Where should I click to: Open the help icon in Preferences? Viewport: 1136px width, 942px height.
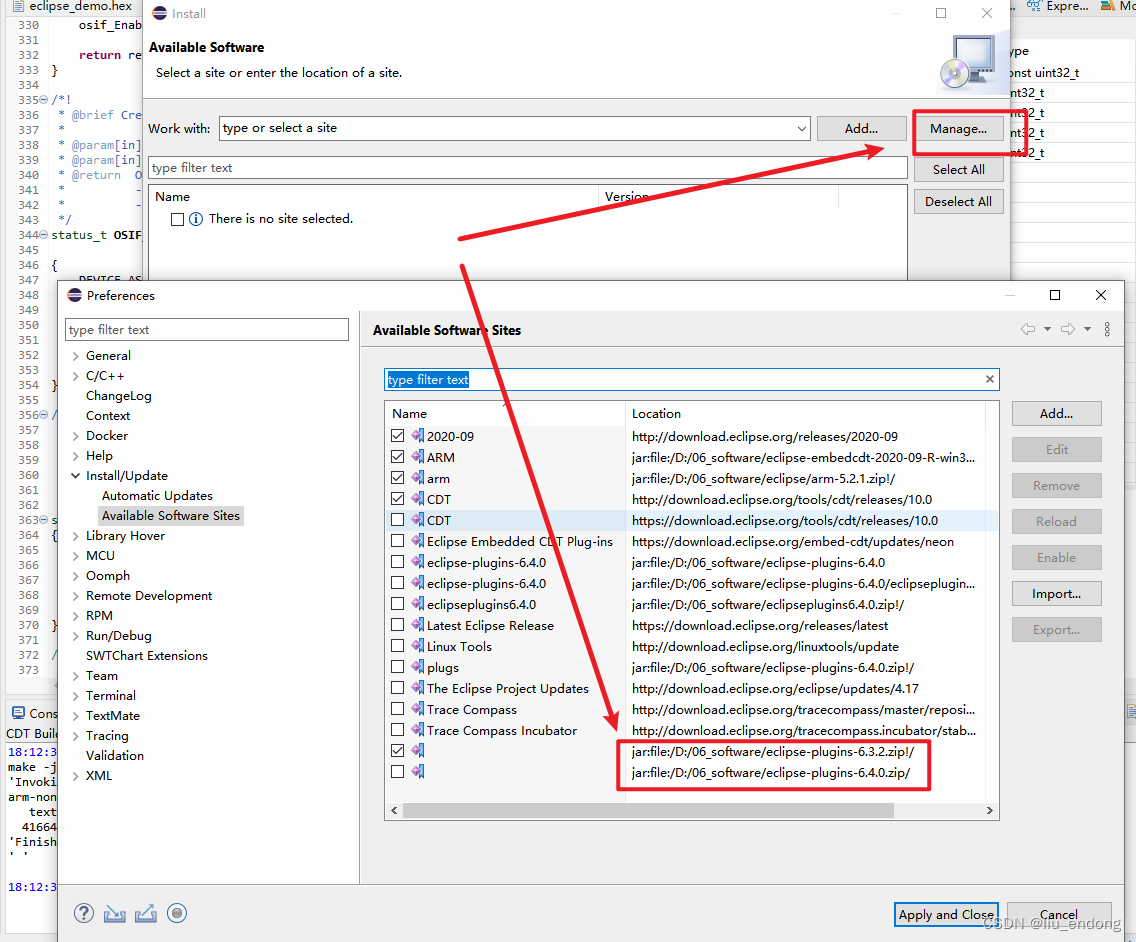[x=84, y=913]
